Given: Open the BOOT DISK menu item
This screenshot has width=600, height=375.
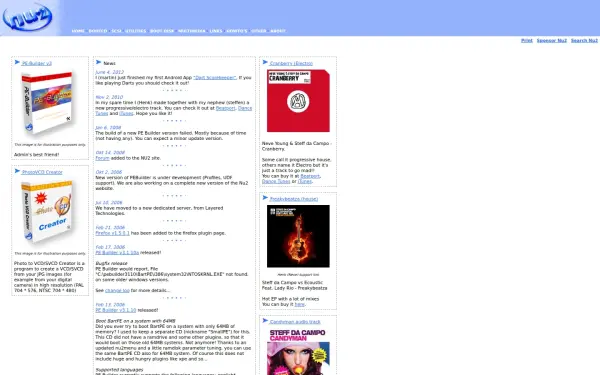Looking at the screenshot, I should [162, 31].
